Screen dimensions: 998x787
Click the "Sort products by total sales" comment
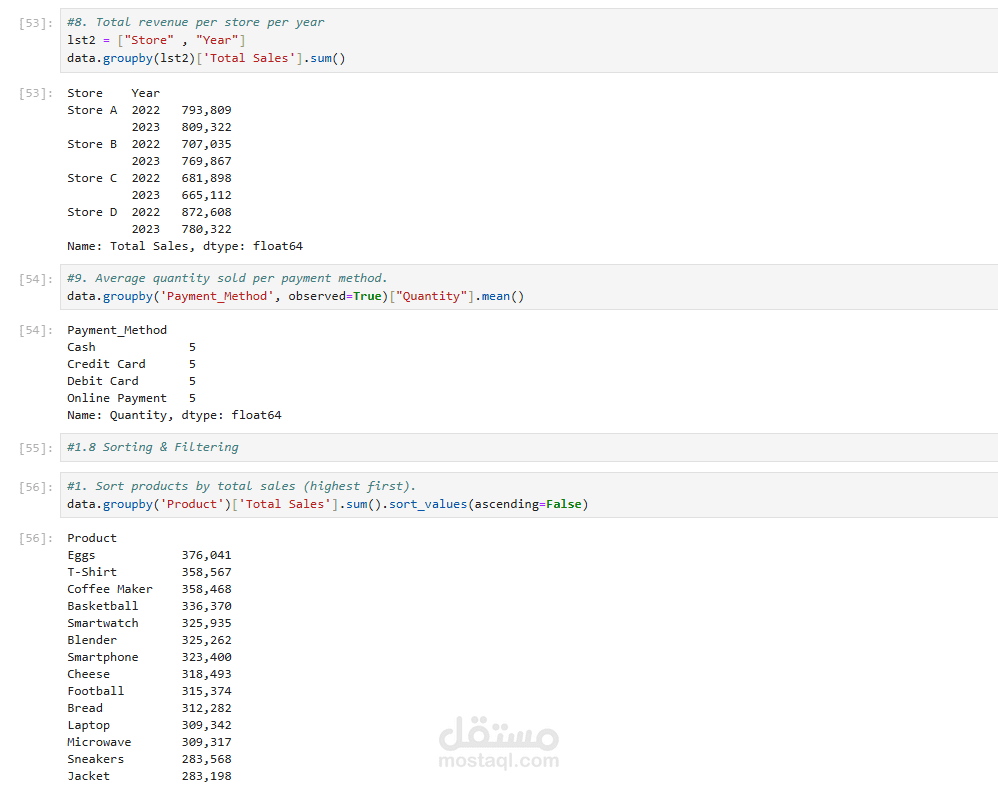[241, 486]
